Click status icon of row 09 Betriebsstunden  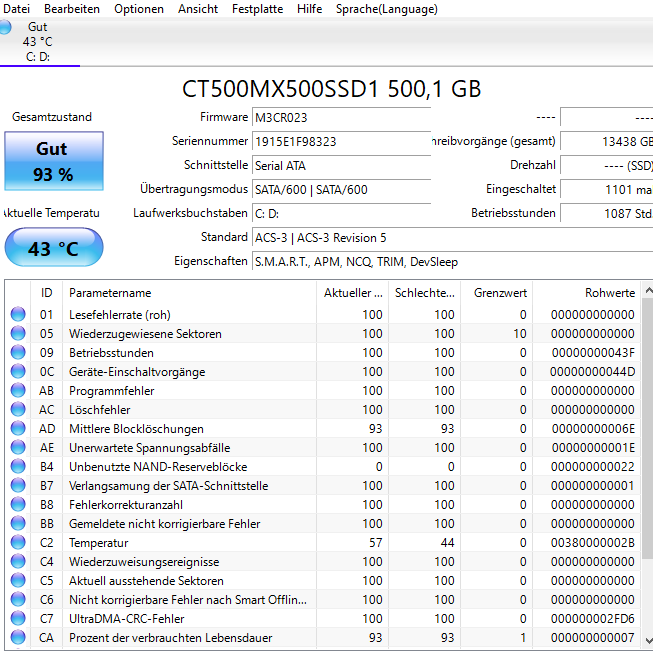click(18, 352)
